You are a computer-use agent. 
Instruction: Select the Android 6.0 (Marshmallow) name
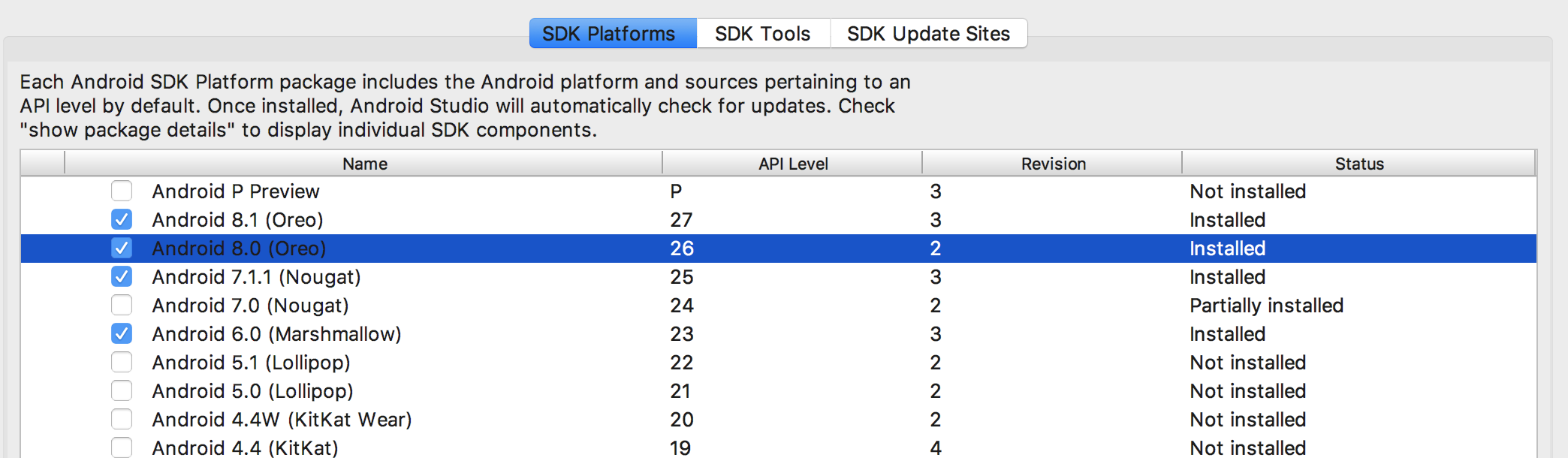tap(276, 334)
